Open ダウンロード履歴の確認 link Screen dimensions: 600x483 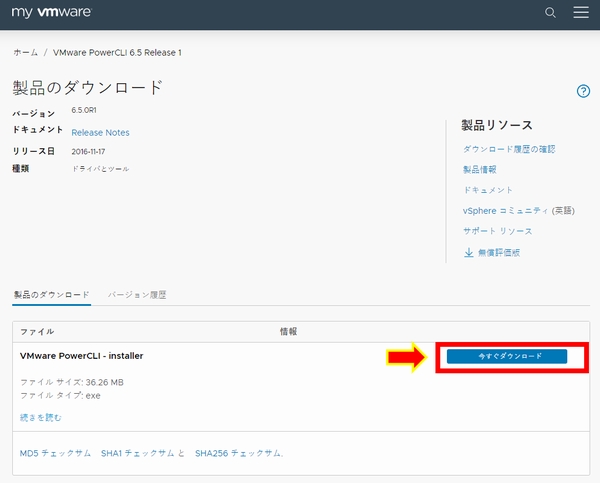tap(509, 149)
